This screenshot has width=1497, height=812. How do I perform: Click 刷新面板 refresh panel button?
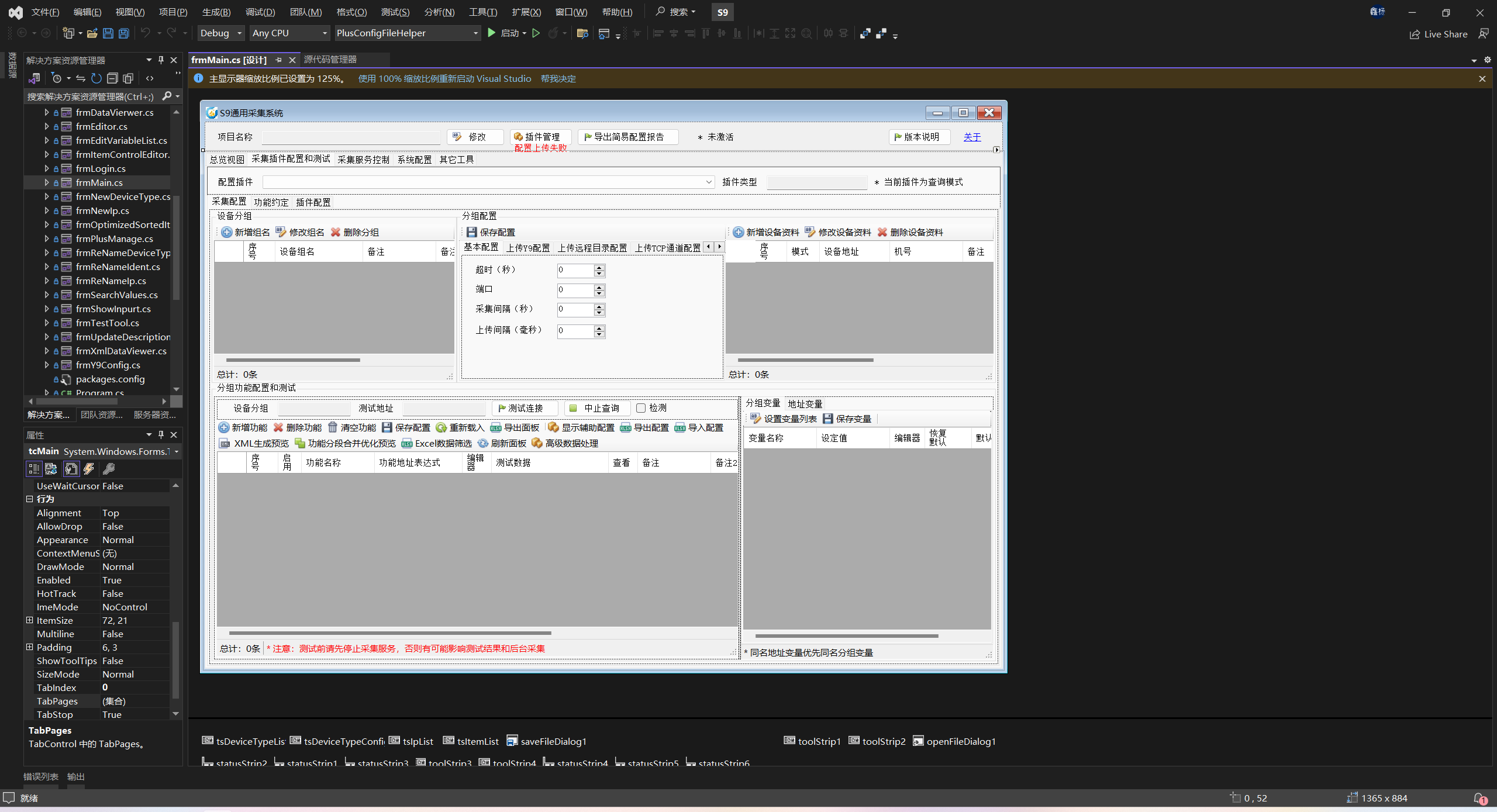click(502, 443)
